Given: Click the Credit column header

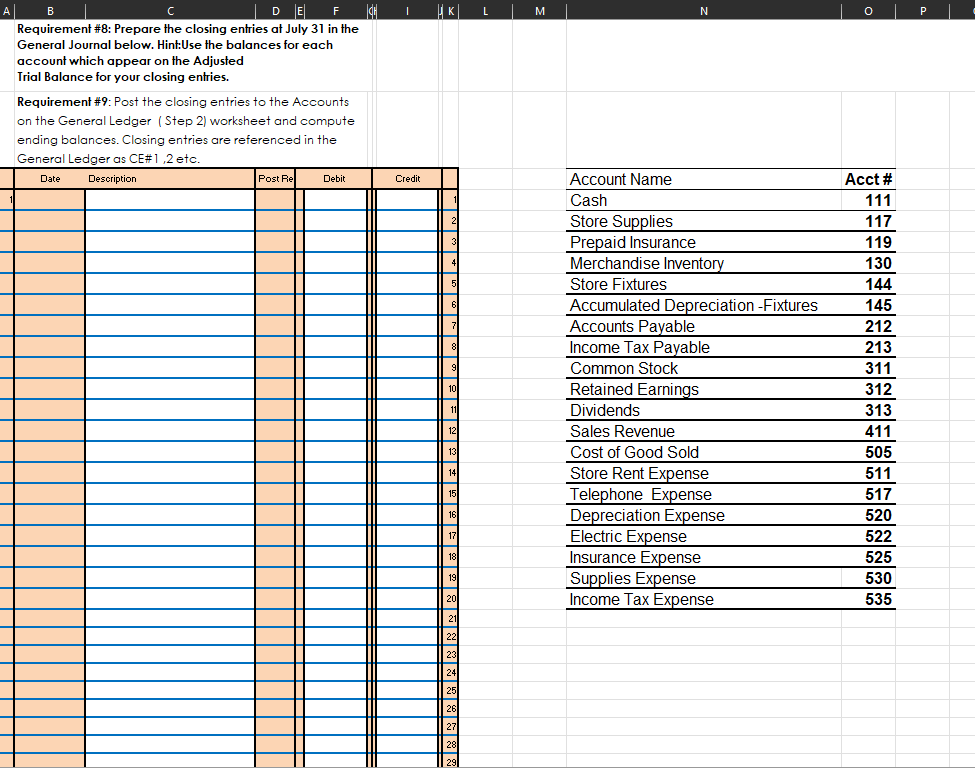Looking at the screenshot, I should (x=407, y=178).
